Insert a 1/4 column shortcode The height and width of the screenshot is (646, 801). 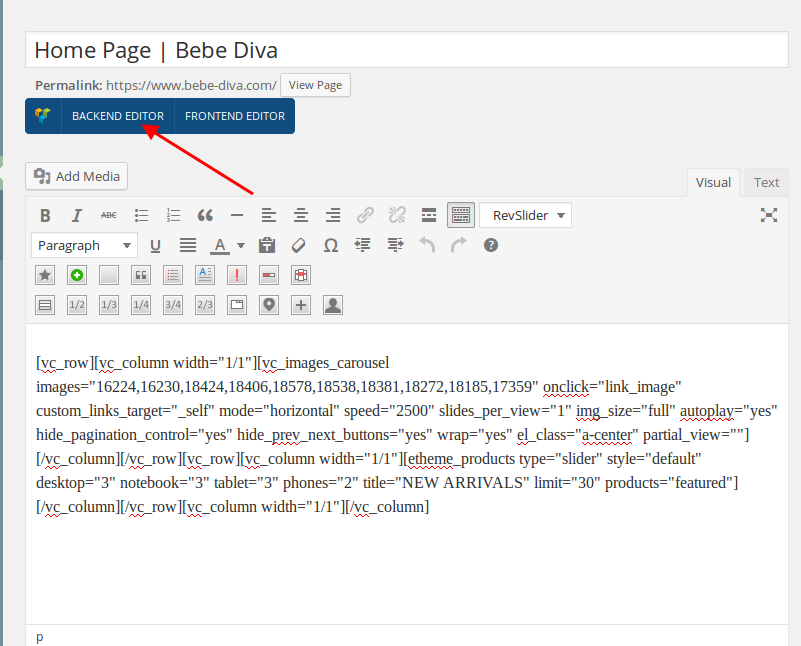(x=141, y=305)
